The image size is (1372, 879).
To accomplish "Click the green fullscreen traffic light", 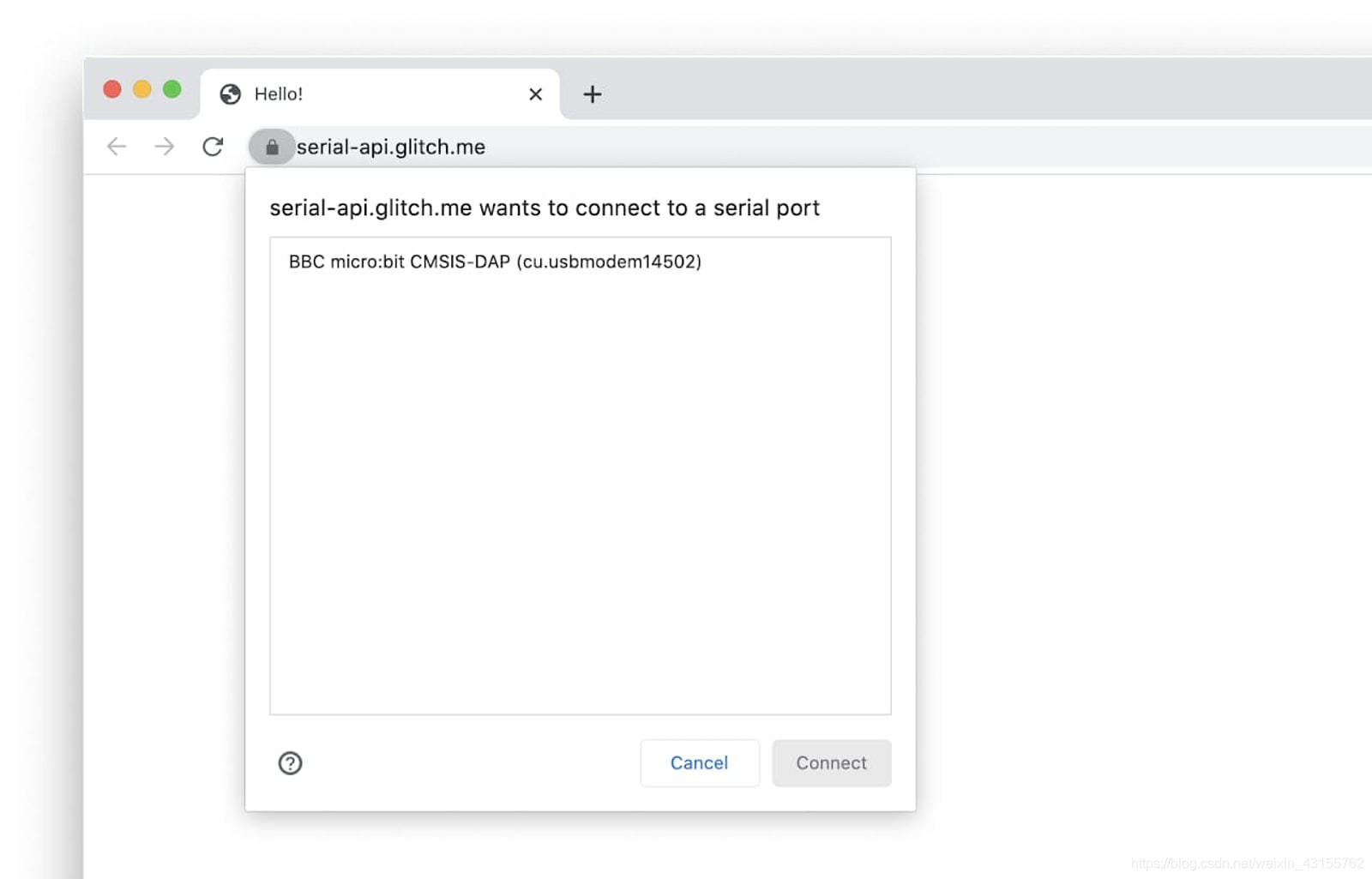I will pos(171,88).
